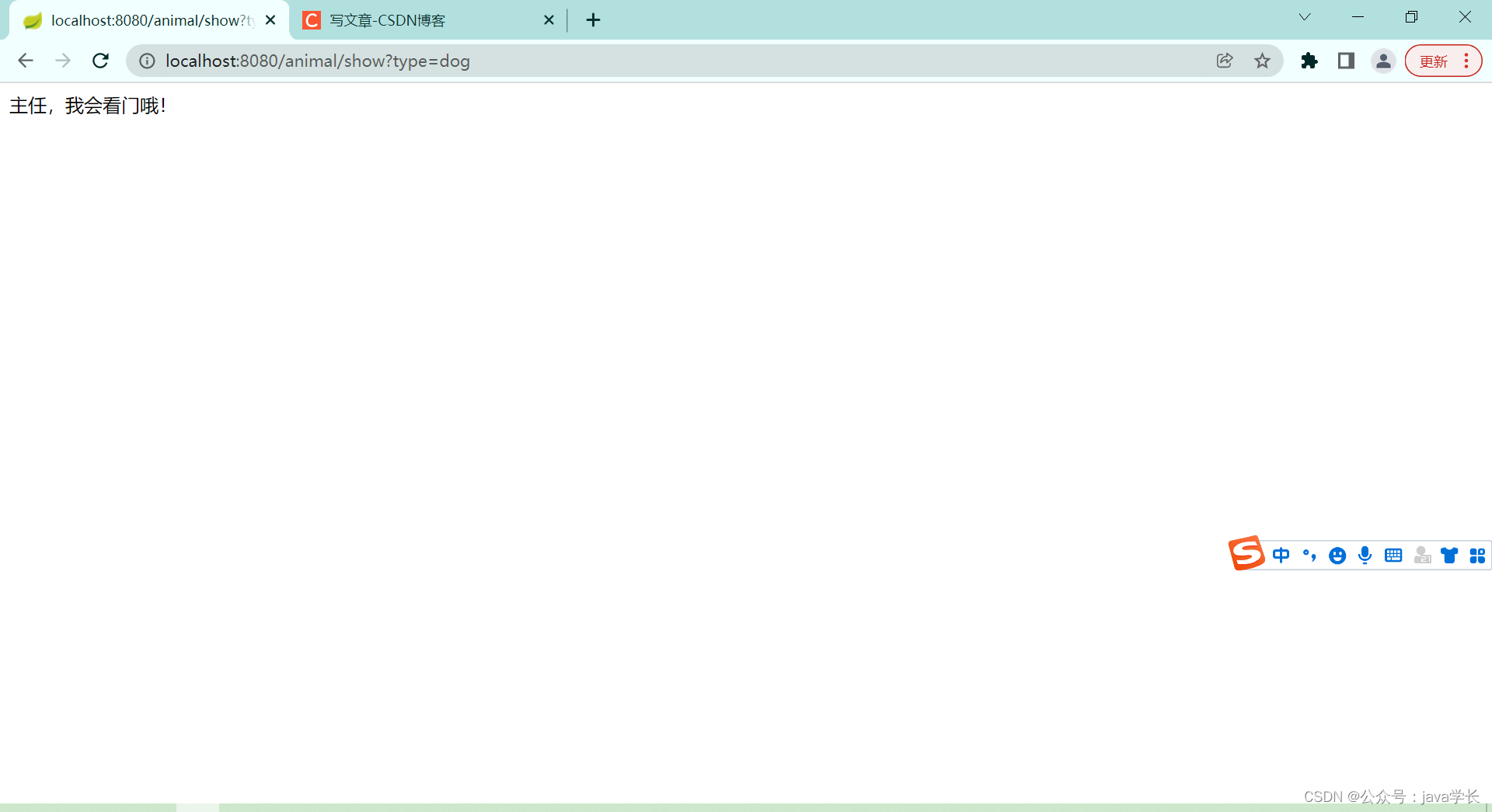Toggle Chinese/English input mode 中
This screenshot has width=1492, height=812.
click(1281, 555)
